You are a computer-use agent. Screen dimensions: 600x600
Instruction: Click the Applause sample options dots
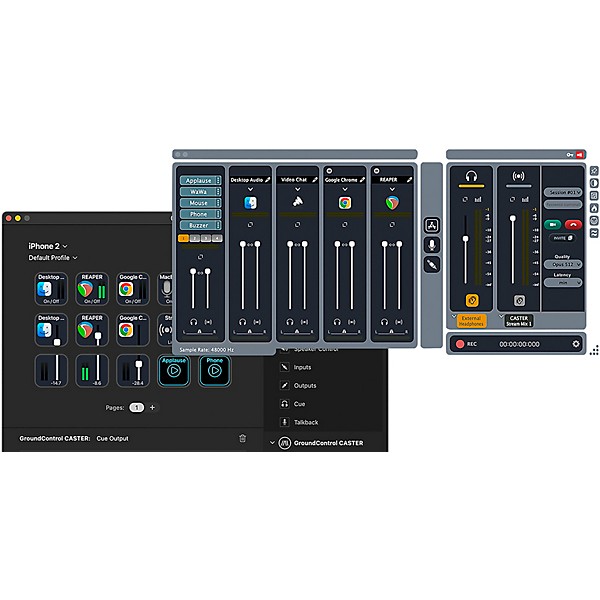pos(218,180)
